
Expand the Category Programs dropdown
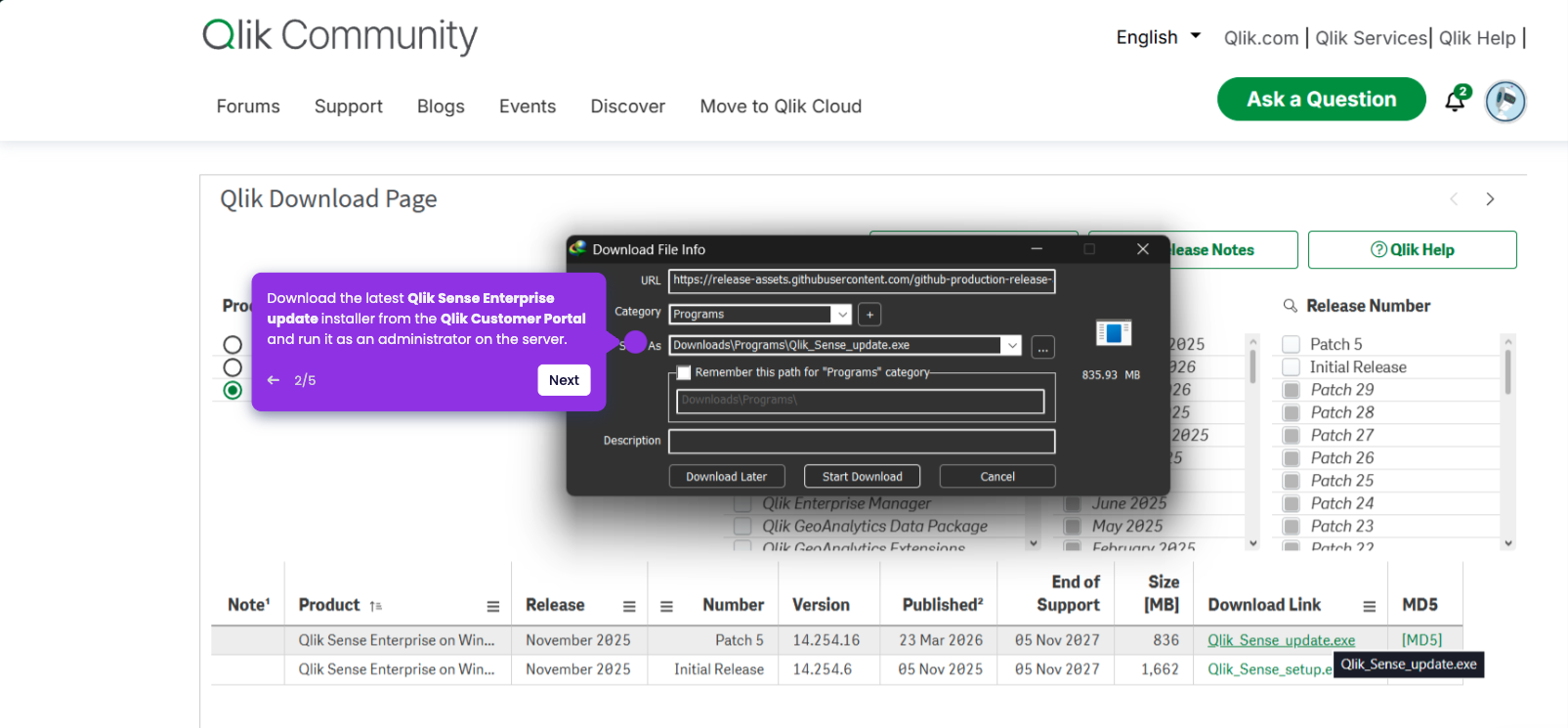point(842,315)
